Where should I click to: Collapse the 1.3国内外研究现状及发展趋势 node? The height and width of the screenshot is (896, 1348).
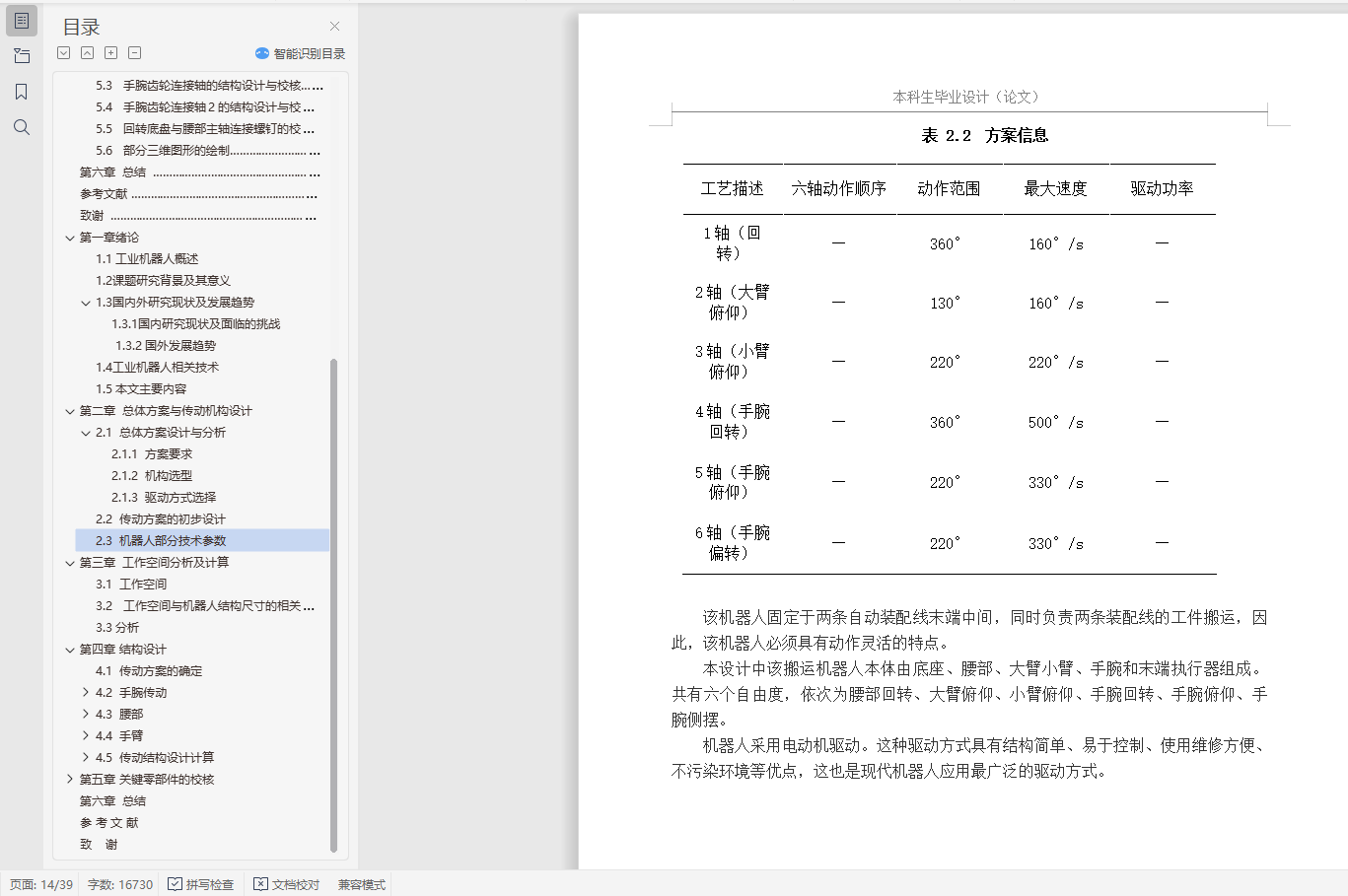click(x=86, y=303)
